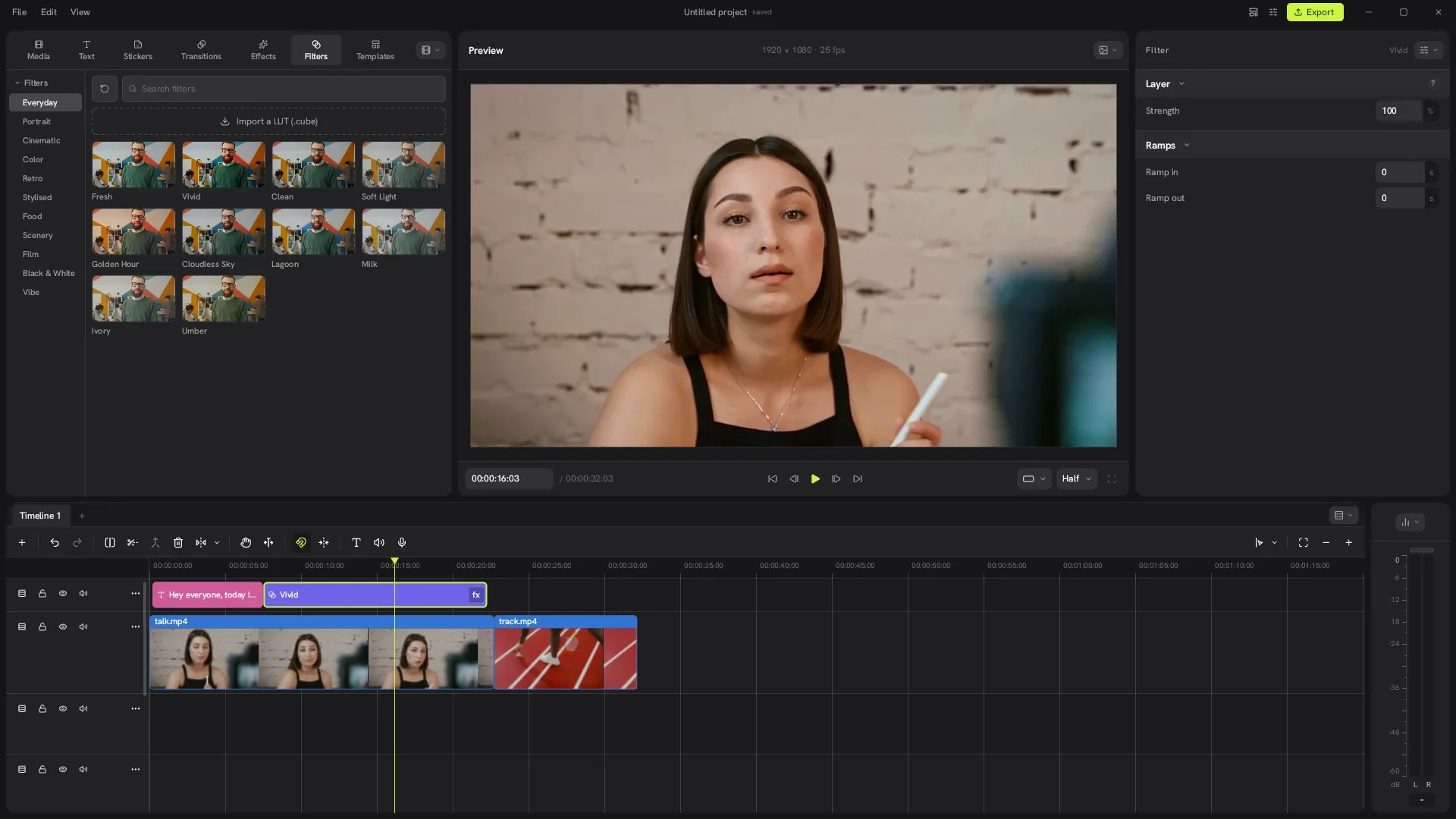Collapse the Ramps section
The width and height of the screenshot is (1456, 819).
point(1187,146)
